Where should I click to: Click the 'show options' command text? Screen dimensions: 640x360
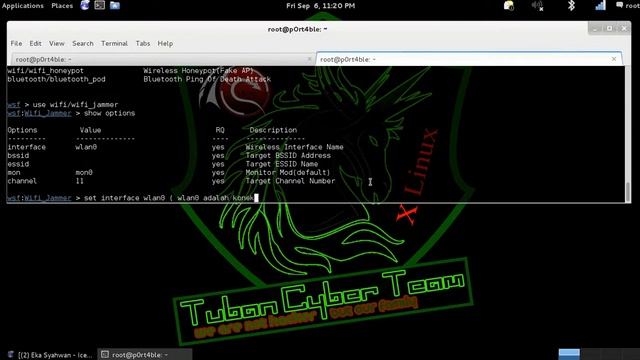[109, 113]
